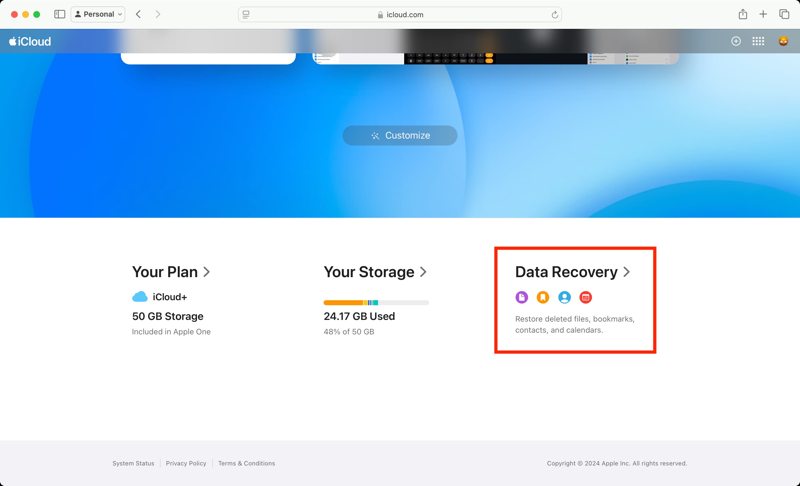The width and height of the screenshot is (800, 486).
Task: Toggle the Safari sidebar icon
Action: coord(60,14)
